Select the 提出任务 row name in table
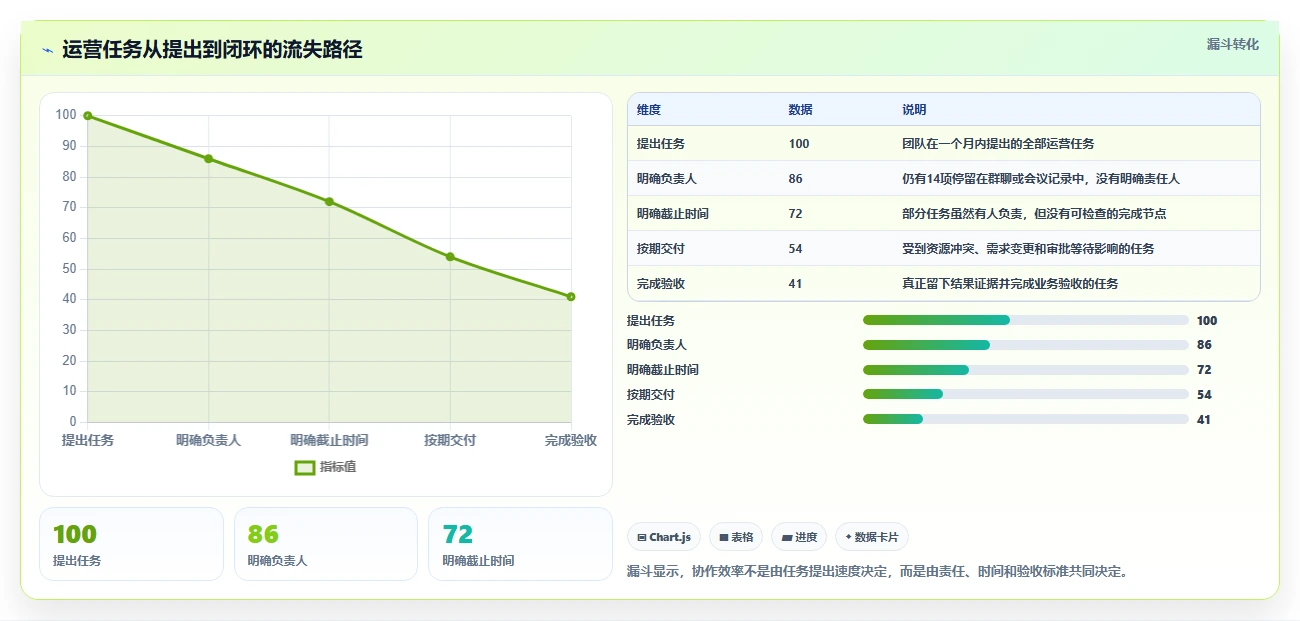 tap(661, 144)
